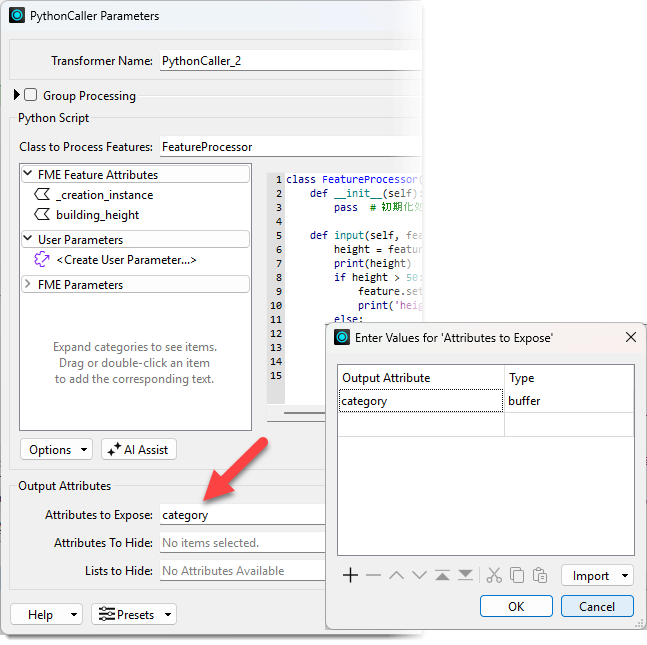Select the category output attribute cell
647x645 pixels.
click(421, 401)
